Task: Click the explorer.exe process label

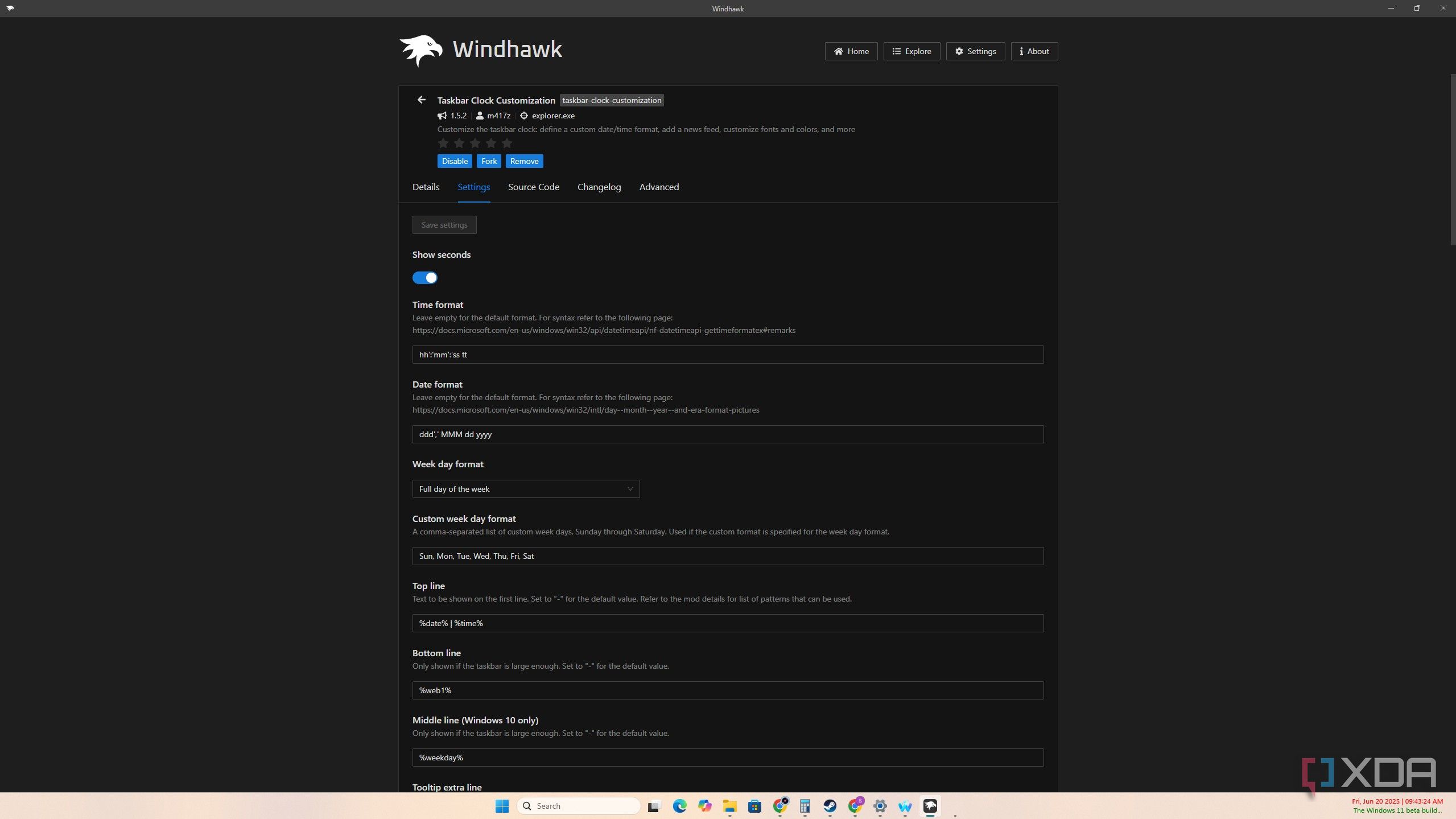Action: 553,116
